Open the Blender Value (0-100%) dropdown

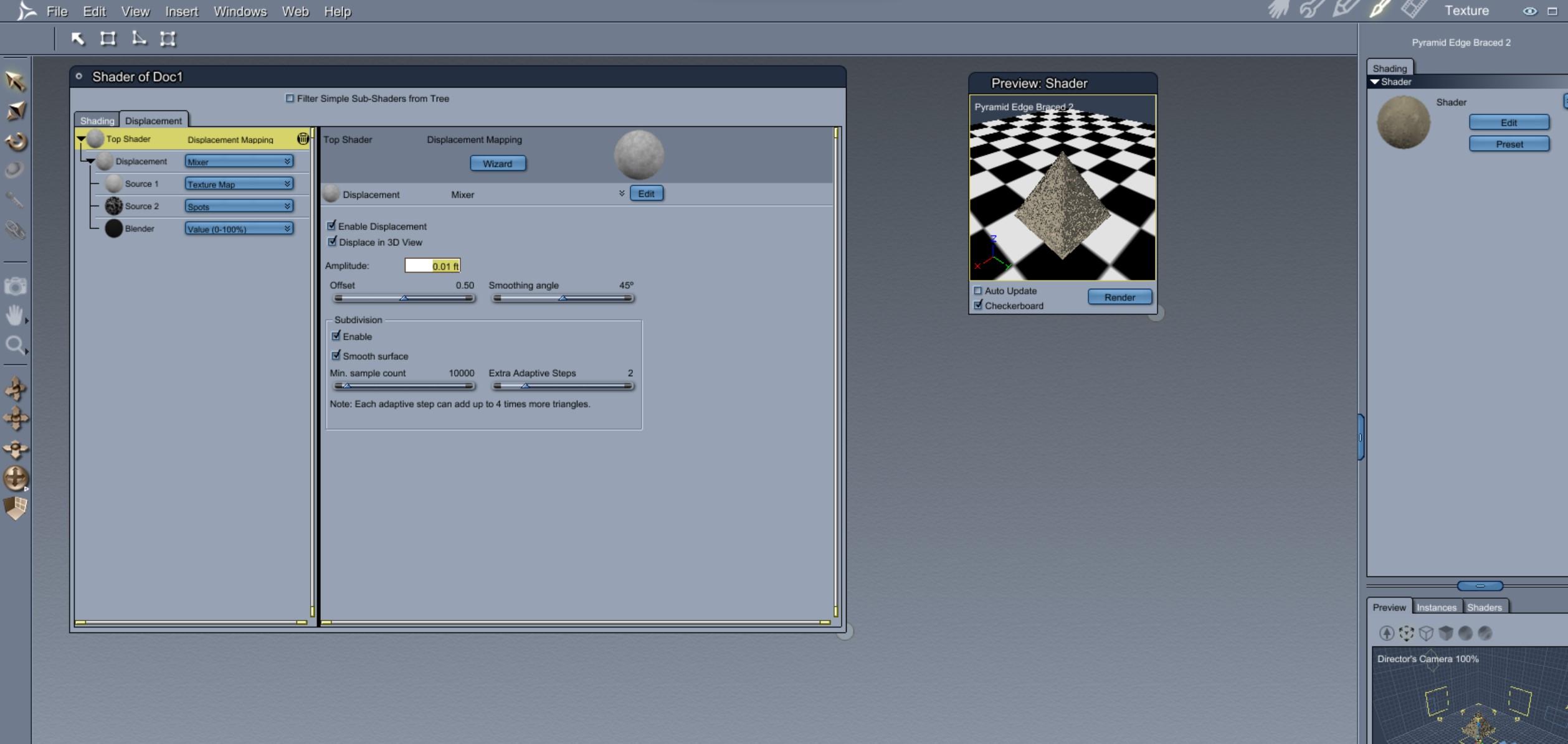(x=239, y=228)
